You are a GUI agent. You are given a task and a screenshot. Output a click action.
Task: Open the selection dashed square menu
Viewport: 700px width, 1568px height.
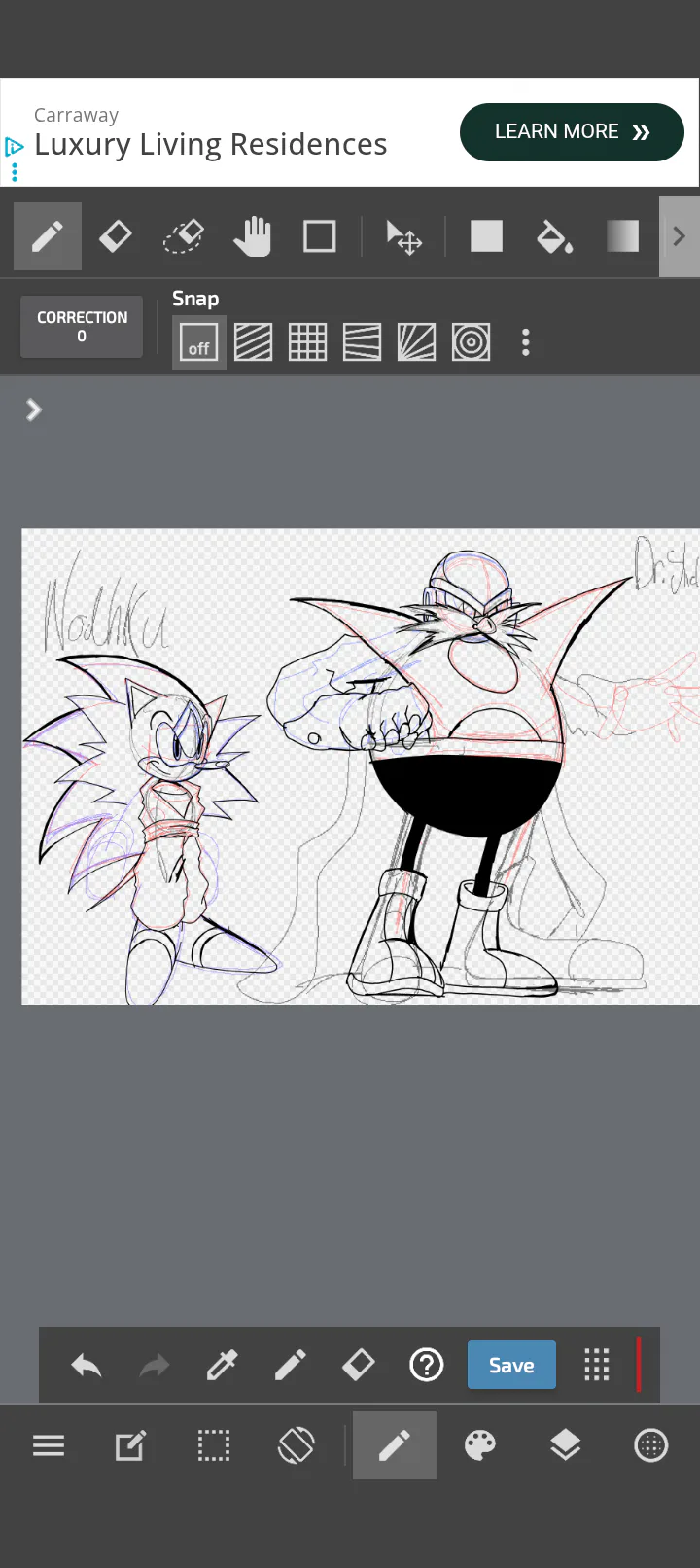pyautogui.click(x=214, y=1446)
